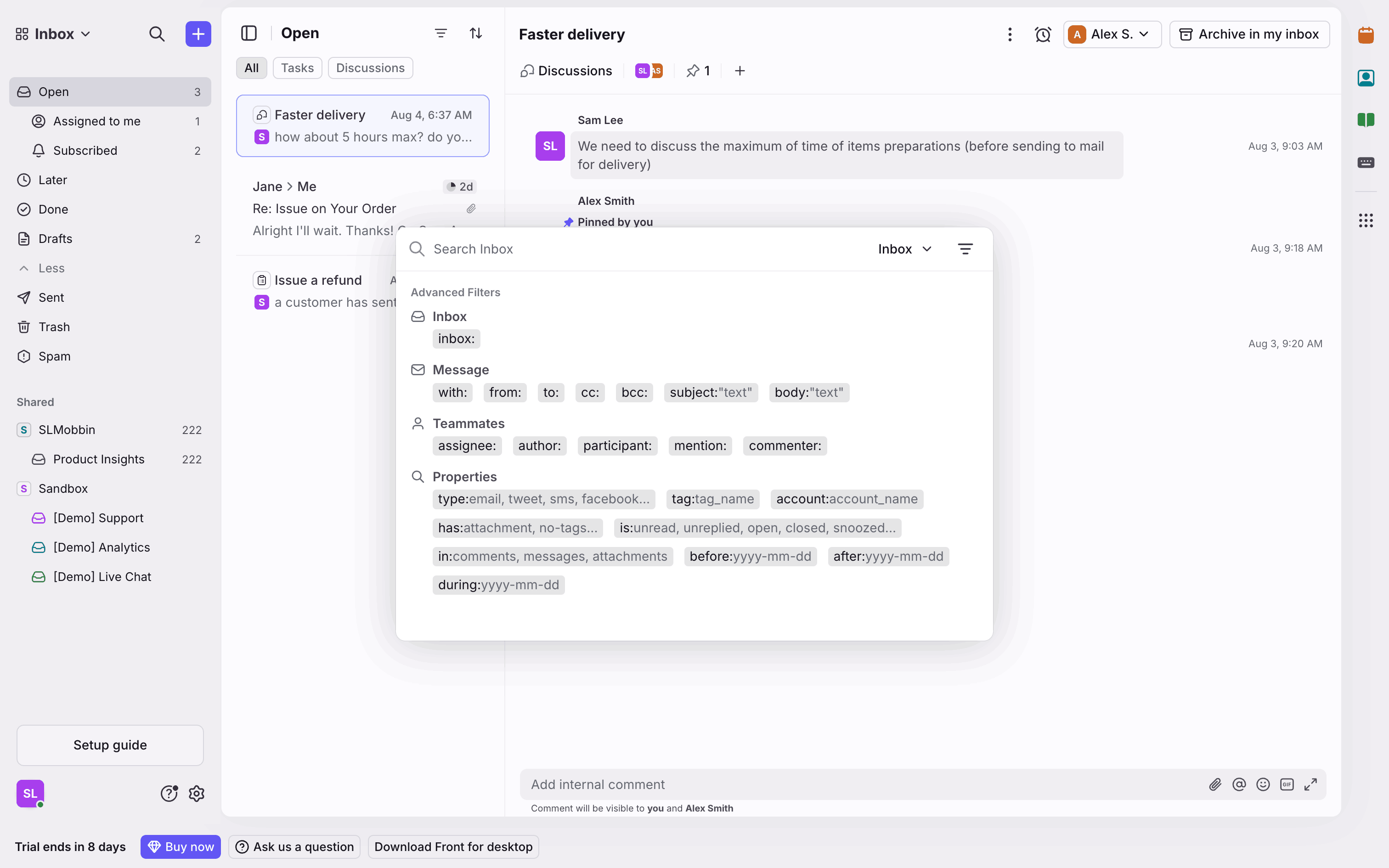Select the Discussions filter chip
1389x868 pixels.
pyautogui.click(x=370, y=68)
